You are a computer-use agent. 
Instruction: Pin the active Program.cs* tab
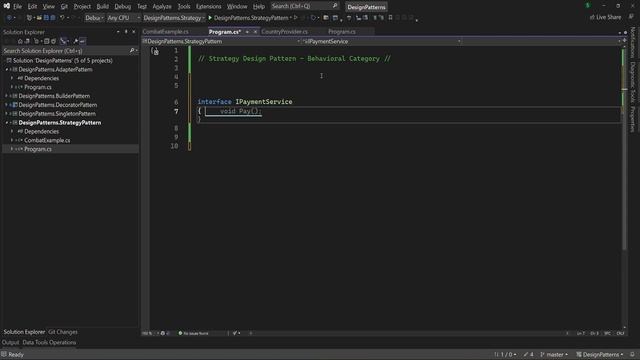coord(247,32)
